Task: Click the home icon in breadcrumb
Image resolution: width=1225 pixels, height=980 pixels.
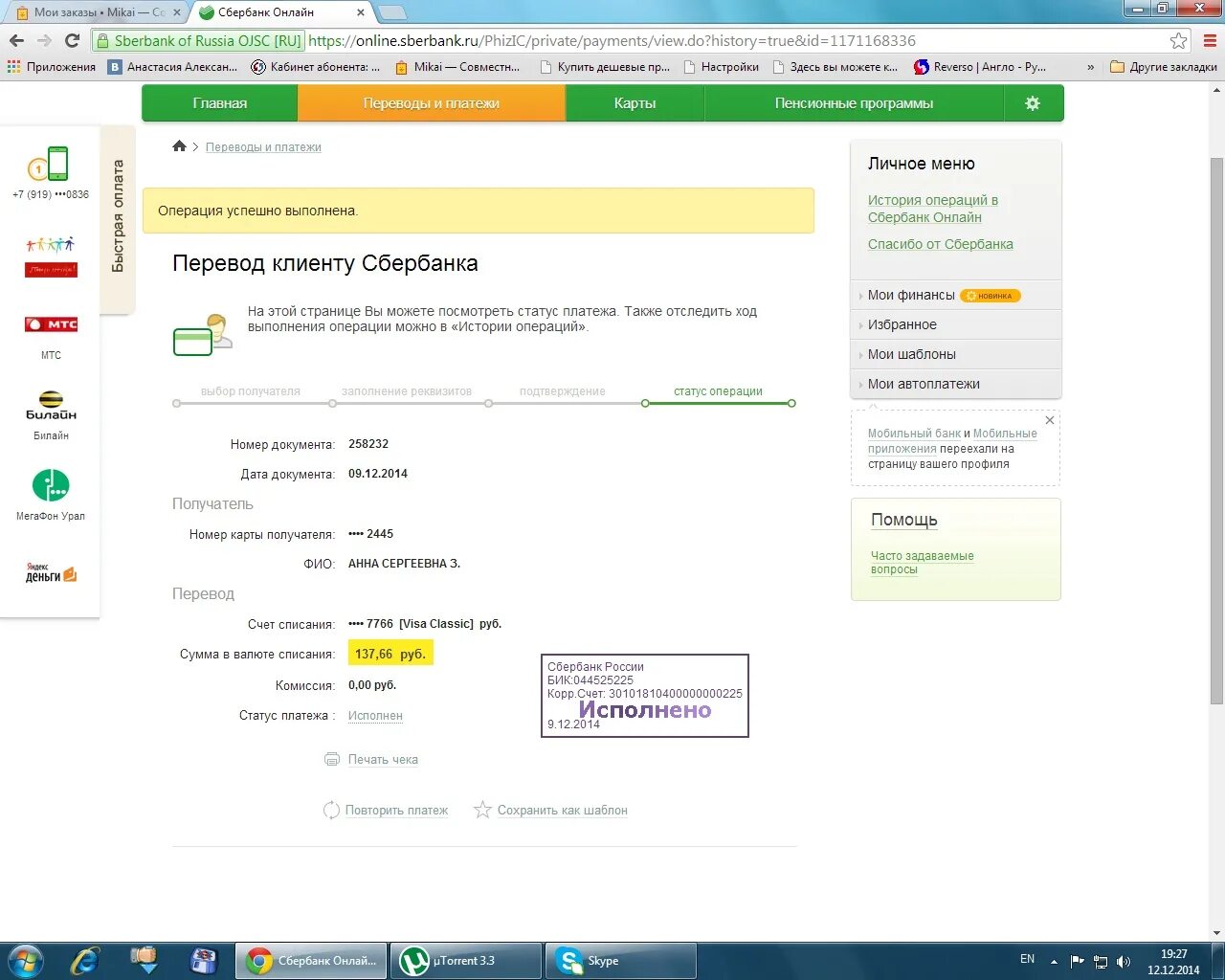Action: [179, 146]
